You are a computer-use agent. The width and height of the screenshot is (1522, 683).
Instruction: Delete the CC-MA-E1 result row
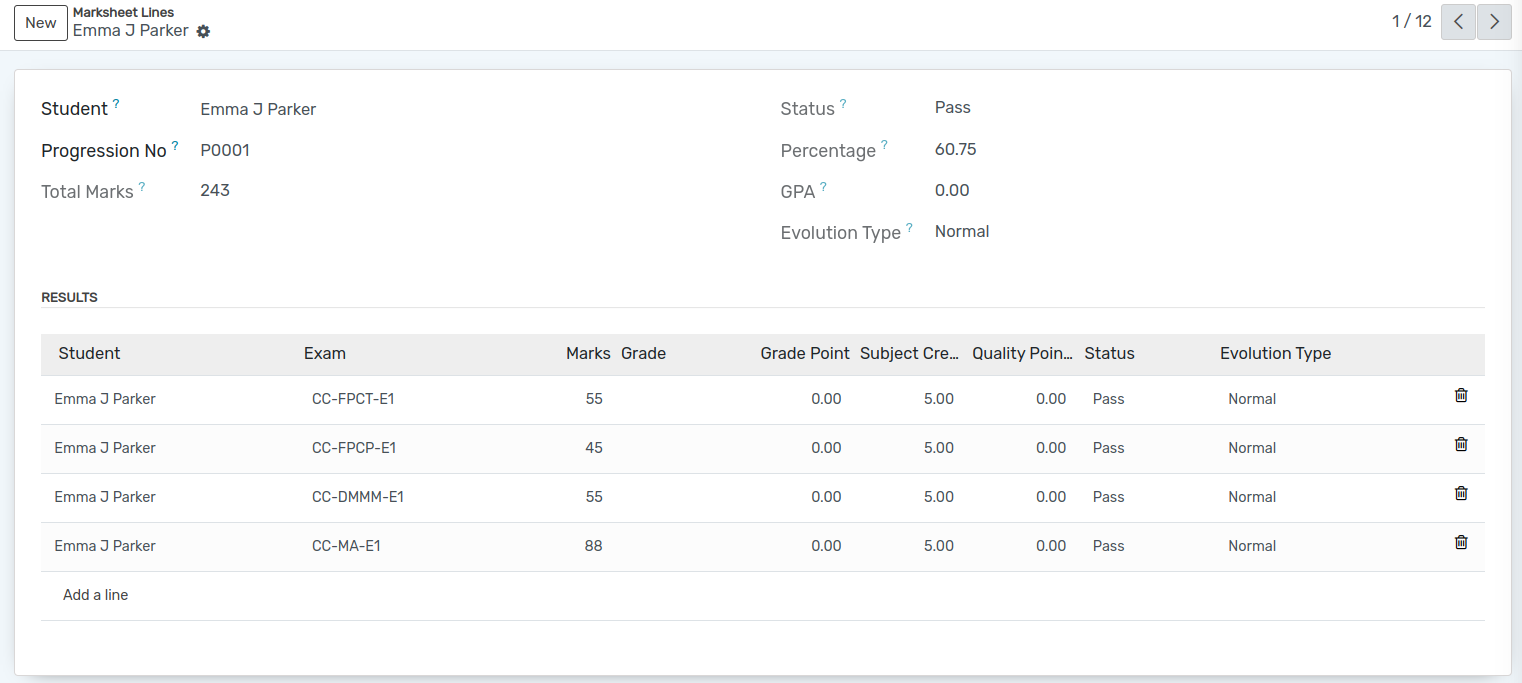[1461, 543]
